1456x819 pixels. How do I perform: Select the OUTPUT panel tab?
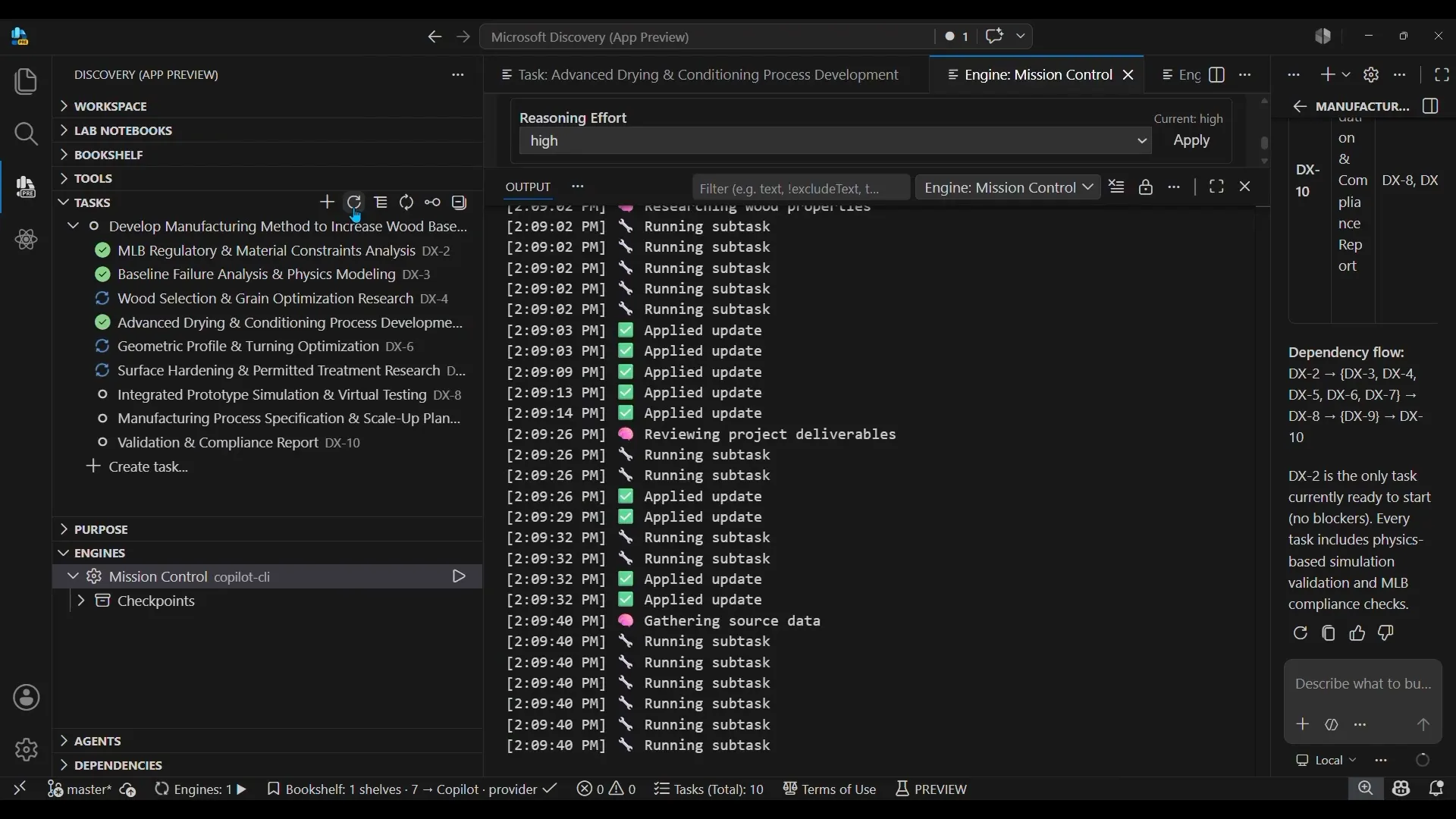pyautogui.click(x=529, y=187)
